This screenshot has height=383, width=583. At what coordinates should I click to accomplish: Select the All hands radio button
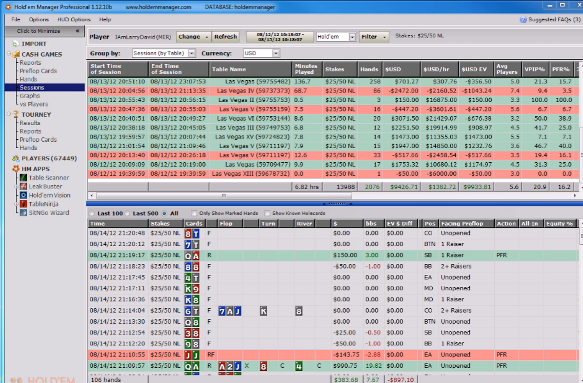click(164, 213)
